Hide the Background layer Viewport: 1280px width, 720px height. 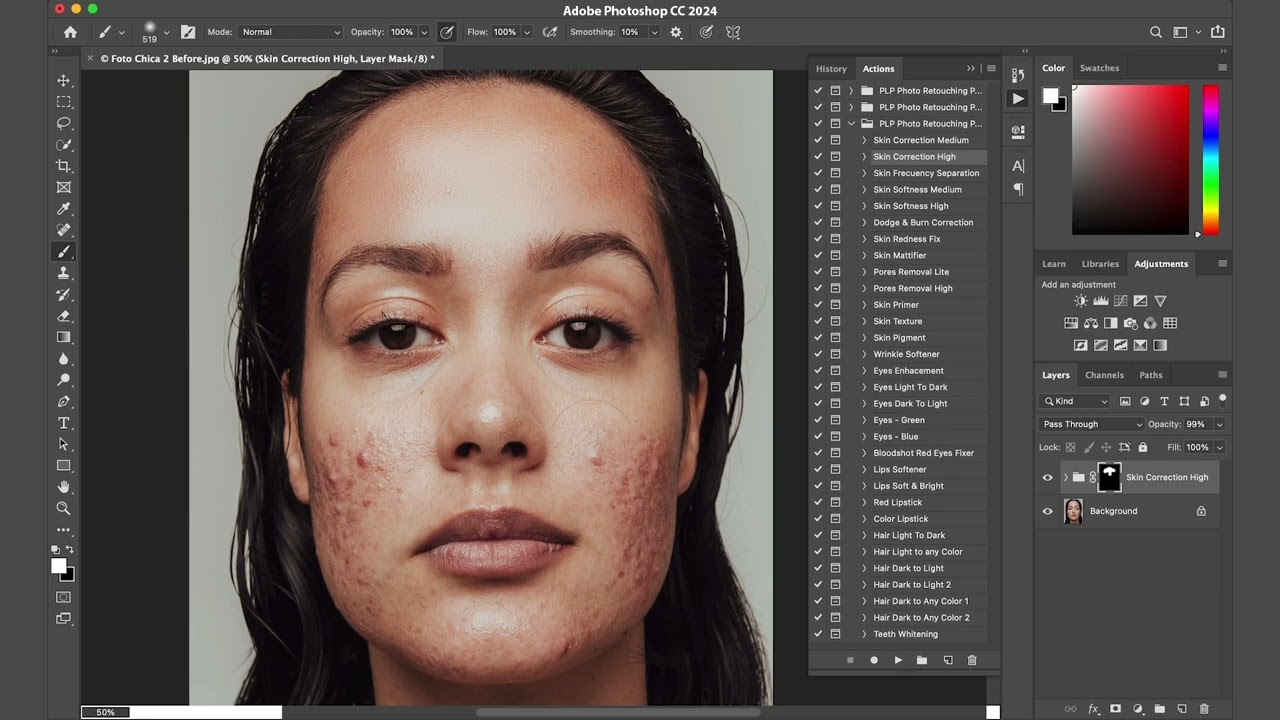click(1048, 511)
